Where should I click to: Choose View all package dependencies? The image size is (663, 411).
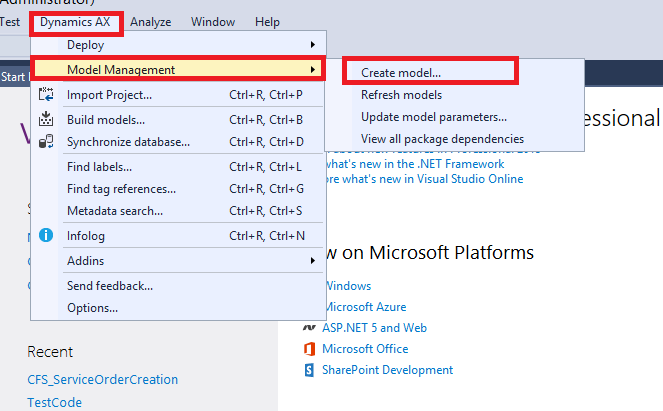click(442, 138)
